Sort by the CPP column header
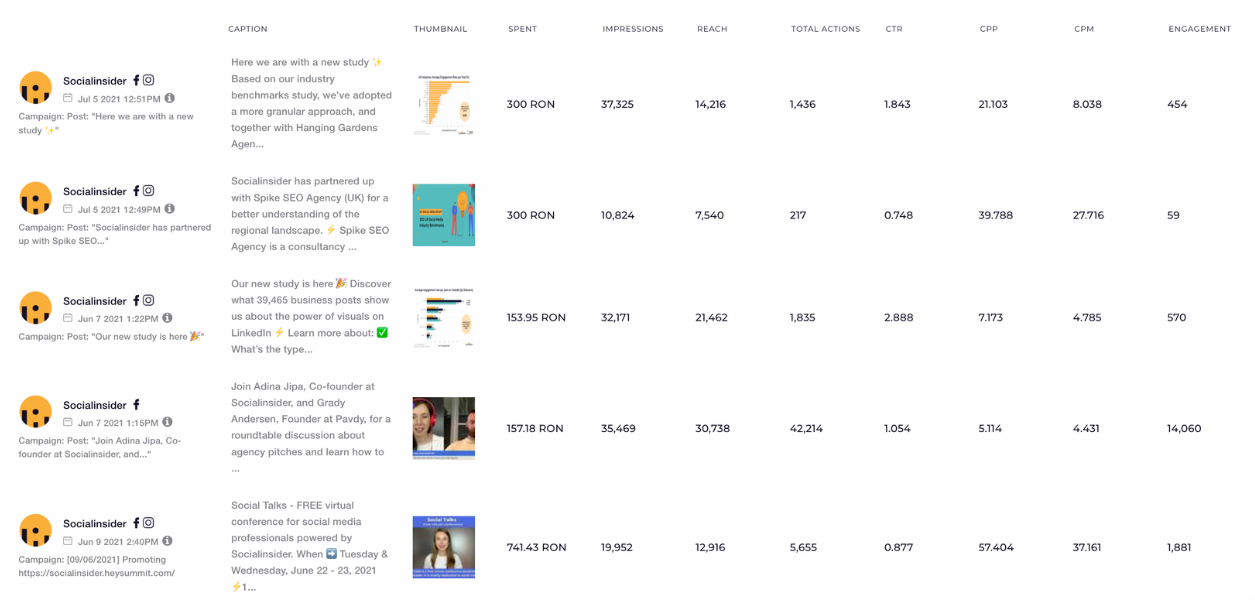 pos(988,29)
